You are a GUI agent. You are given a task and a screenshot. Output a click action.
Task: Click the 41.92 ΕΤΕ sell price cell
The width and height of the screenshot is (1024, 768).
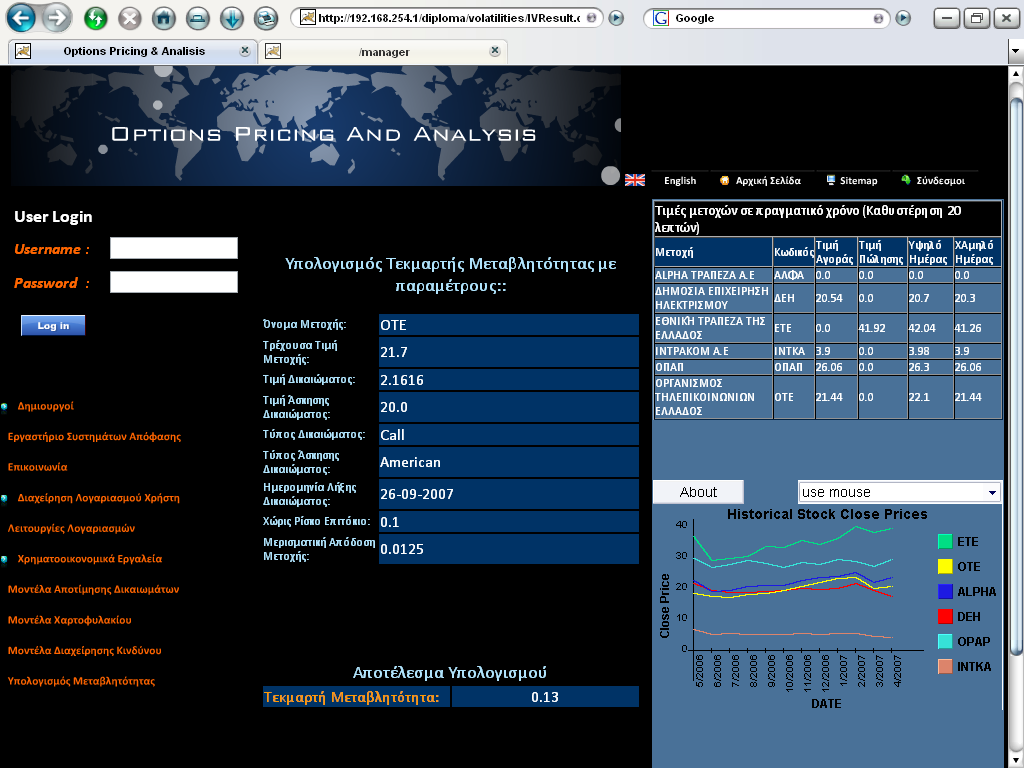[x=882, y=328]
